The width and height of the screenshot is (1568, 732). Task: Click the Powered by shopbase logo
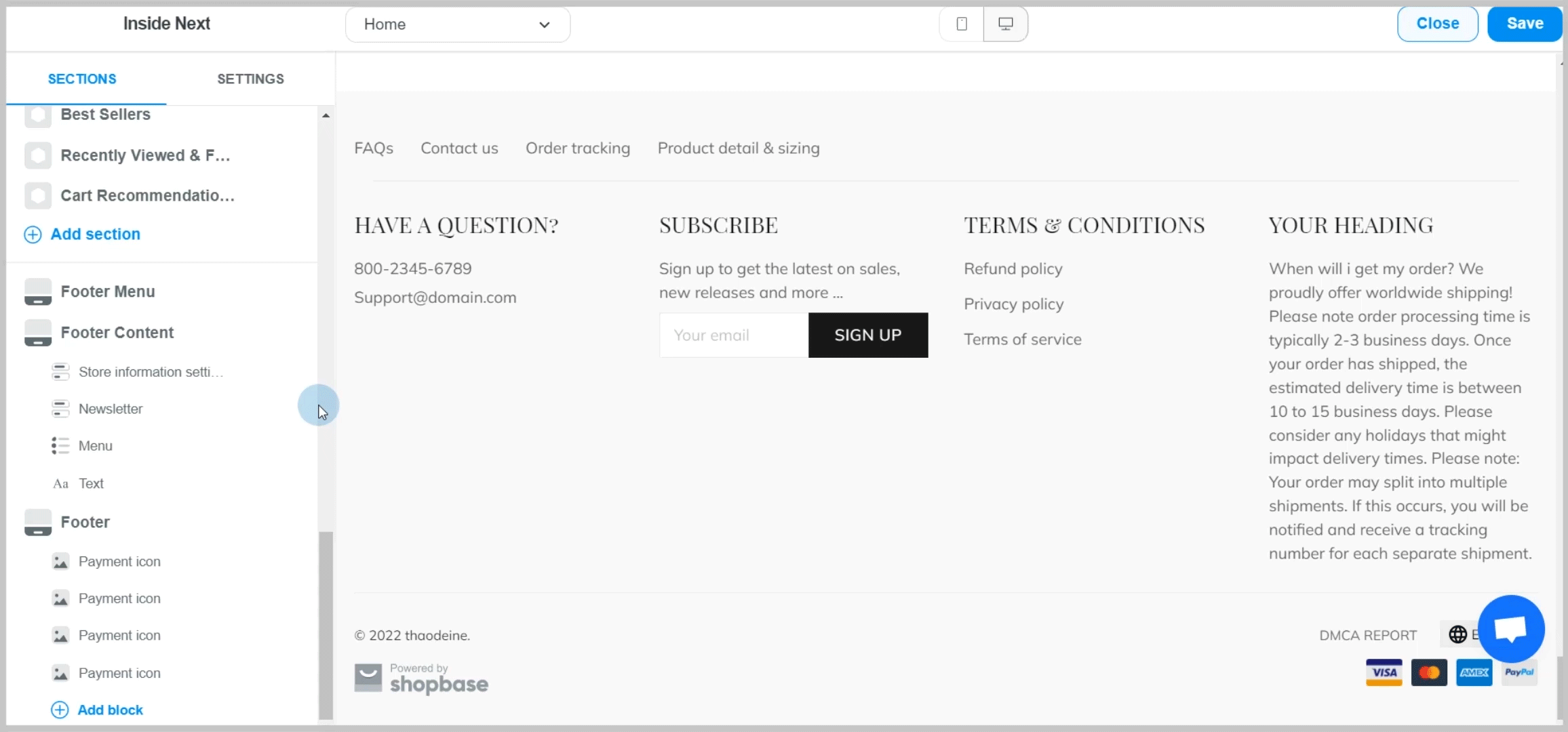(x=421, y=678)
